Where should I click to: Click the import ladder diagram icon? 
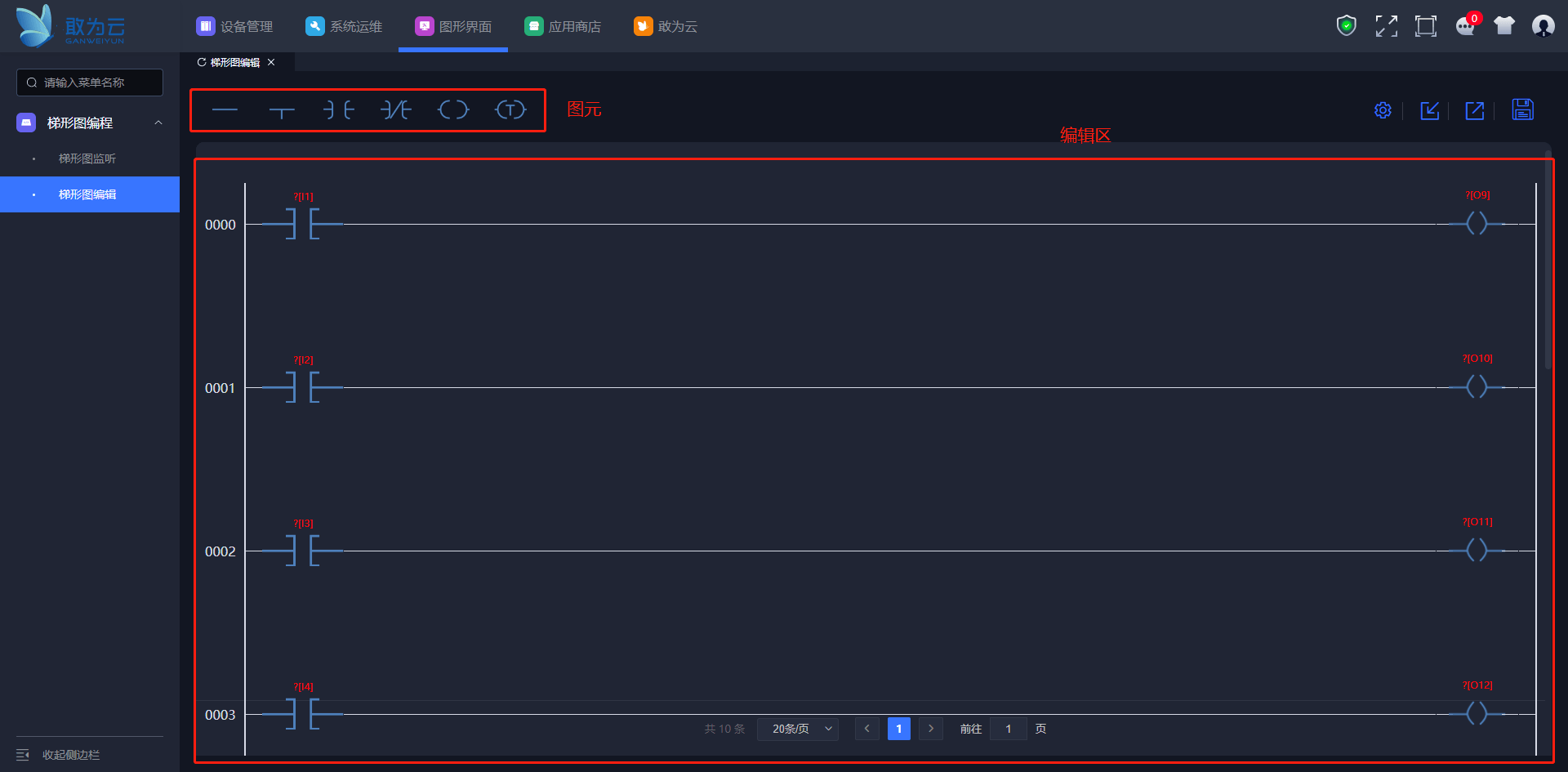click(1429, 110)
